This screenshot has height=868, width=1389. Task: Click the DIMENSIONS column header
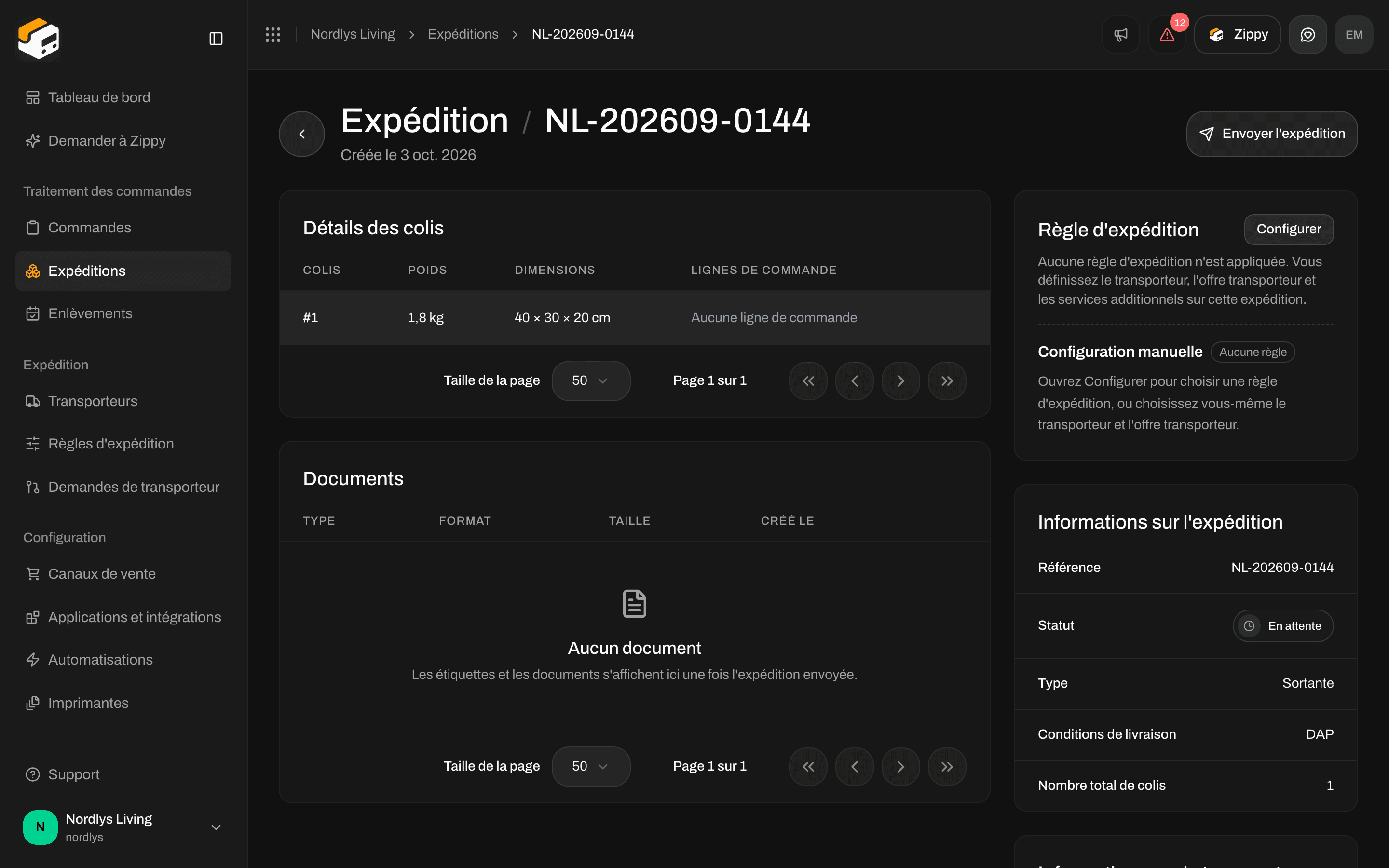(x=555, y=270)
